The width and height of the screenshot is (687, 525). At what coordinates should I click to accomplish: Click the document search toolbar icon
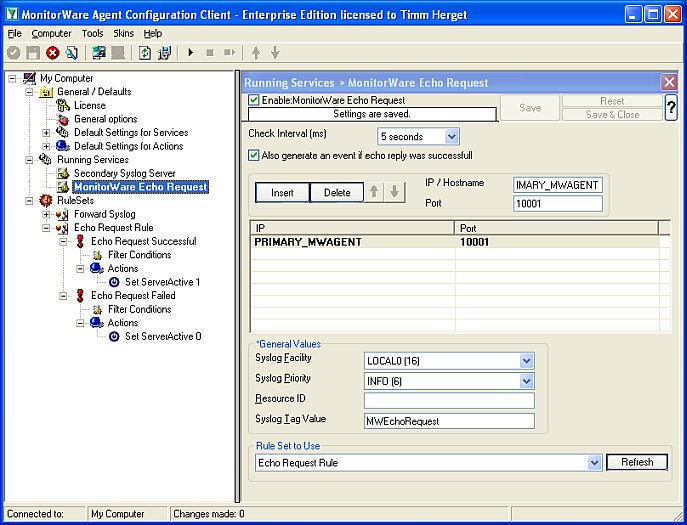72,53
